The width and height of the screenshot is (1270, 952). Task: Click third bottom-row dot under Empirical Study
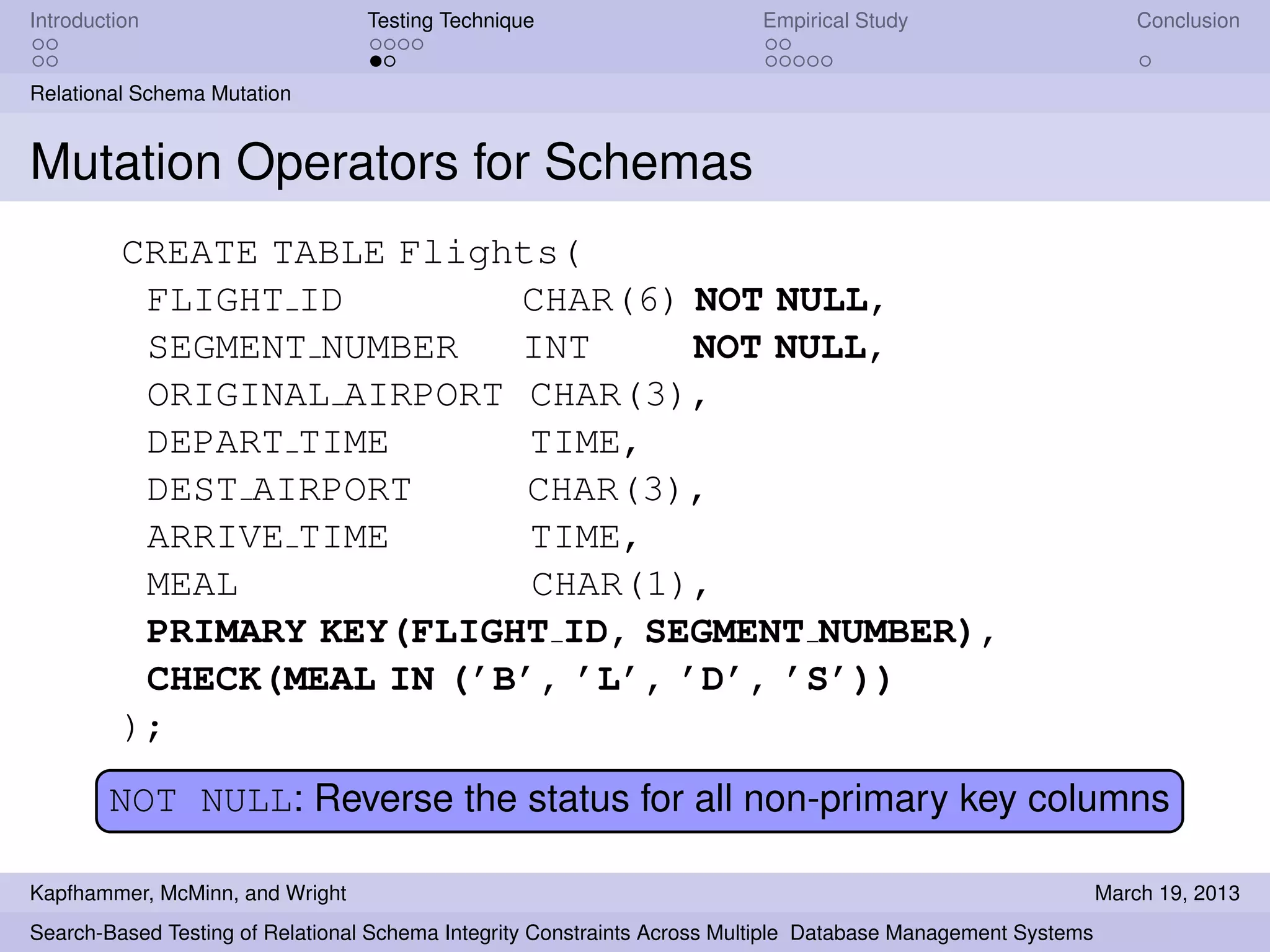coord(799,61)
